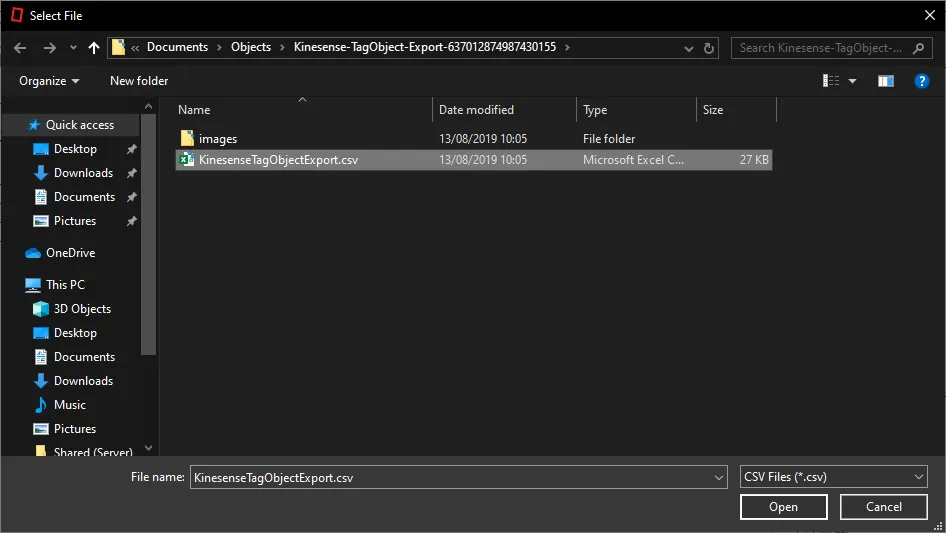Image resolution: width=946 pixels, height=533 pixels.
Task: Open pinned Documents under Quick access
Action: click(x=84, y=197)
